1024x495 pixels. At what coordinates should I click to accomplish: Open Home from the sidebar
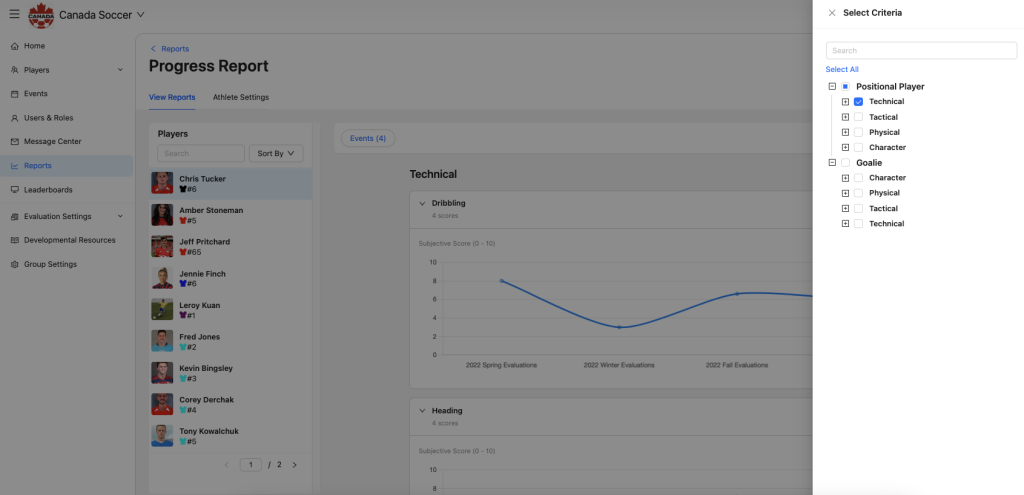pyautogui.click(x=35, y=46)
